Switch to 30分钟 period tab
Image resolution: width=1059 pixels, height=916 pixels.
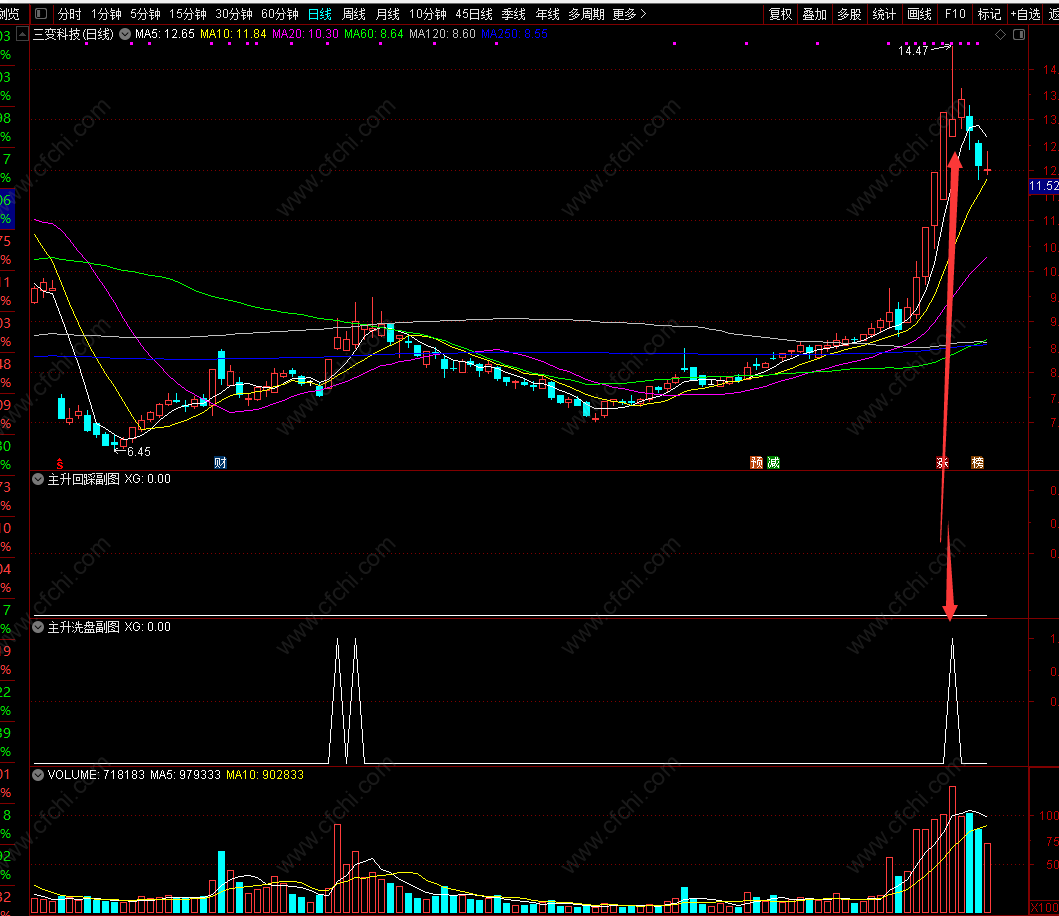click(234, 14)
